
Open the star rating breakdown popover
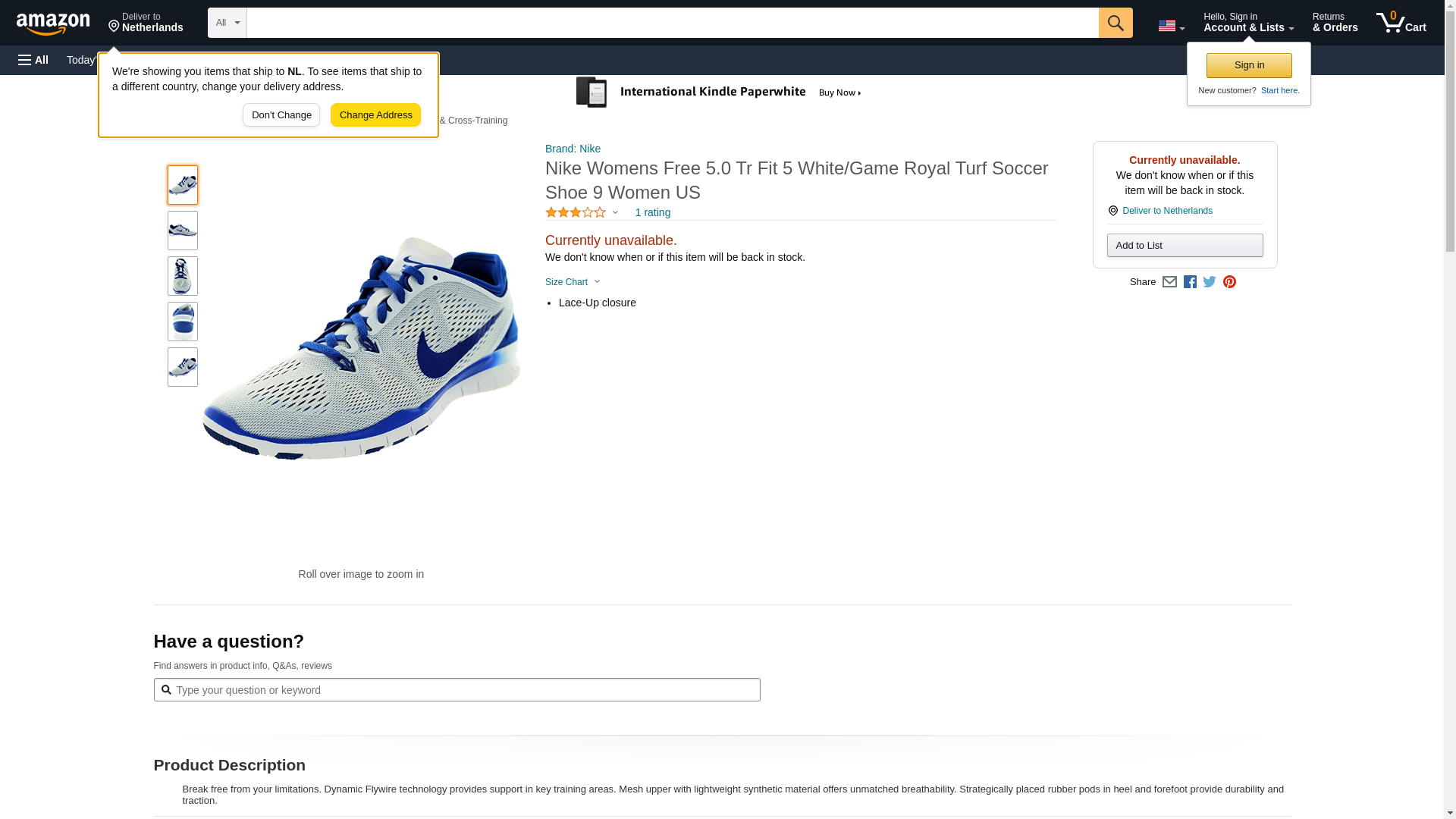582,213
